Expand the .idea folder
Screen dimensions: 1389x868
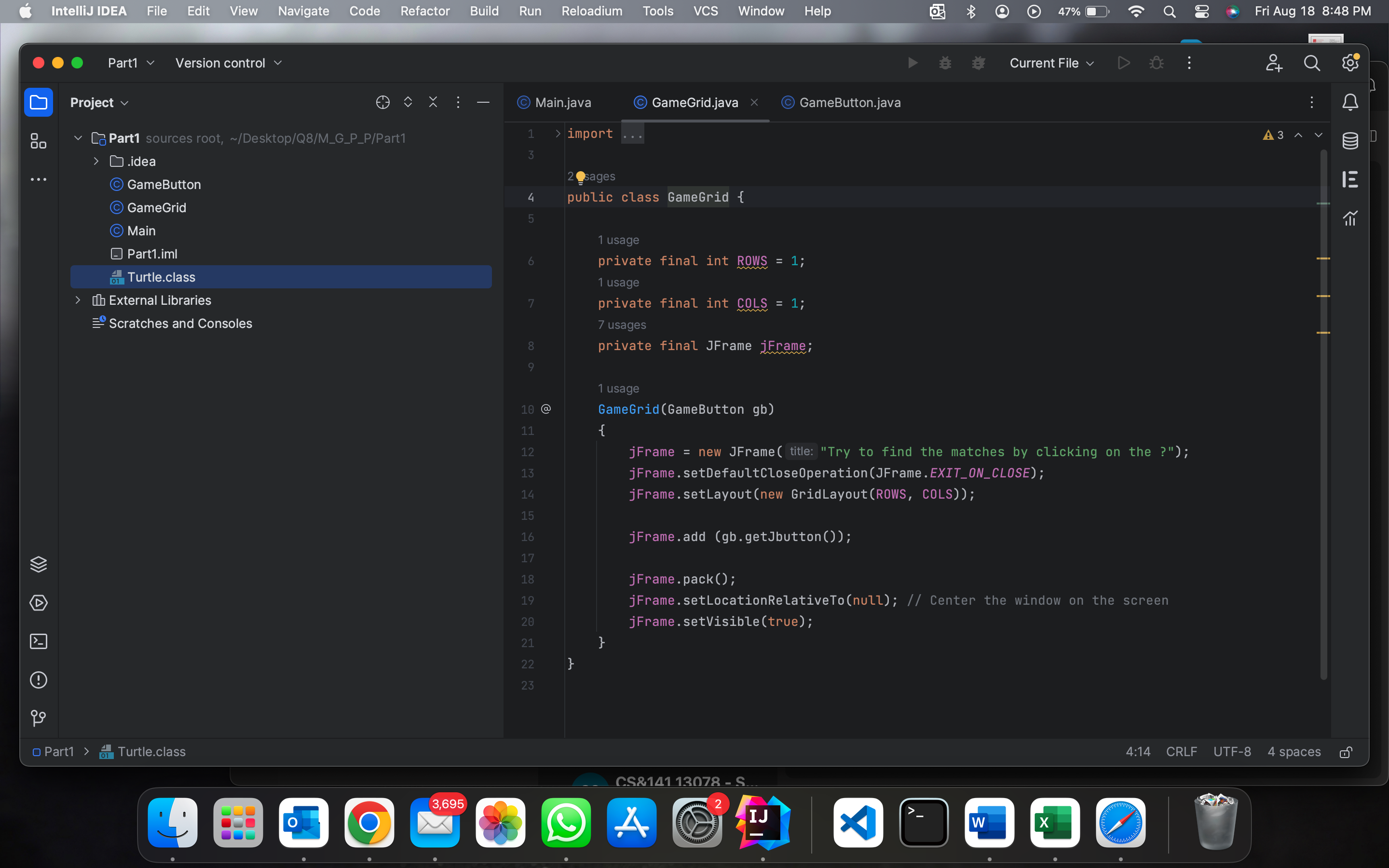point(96,162)
